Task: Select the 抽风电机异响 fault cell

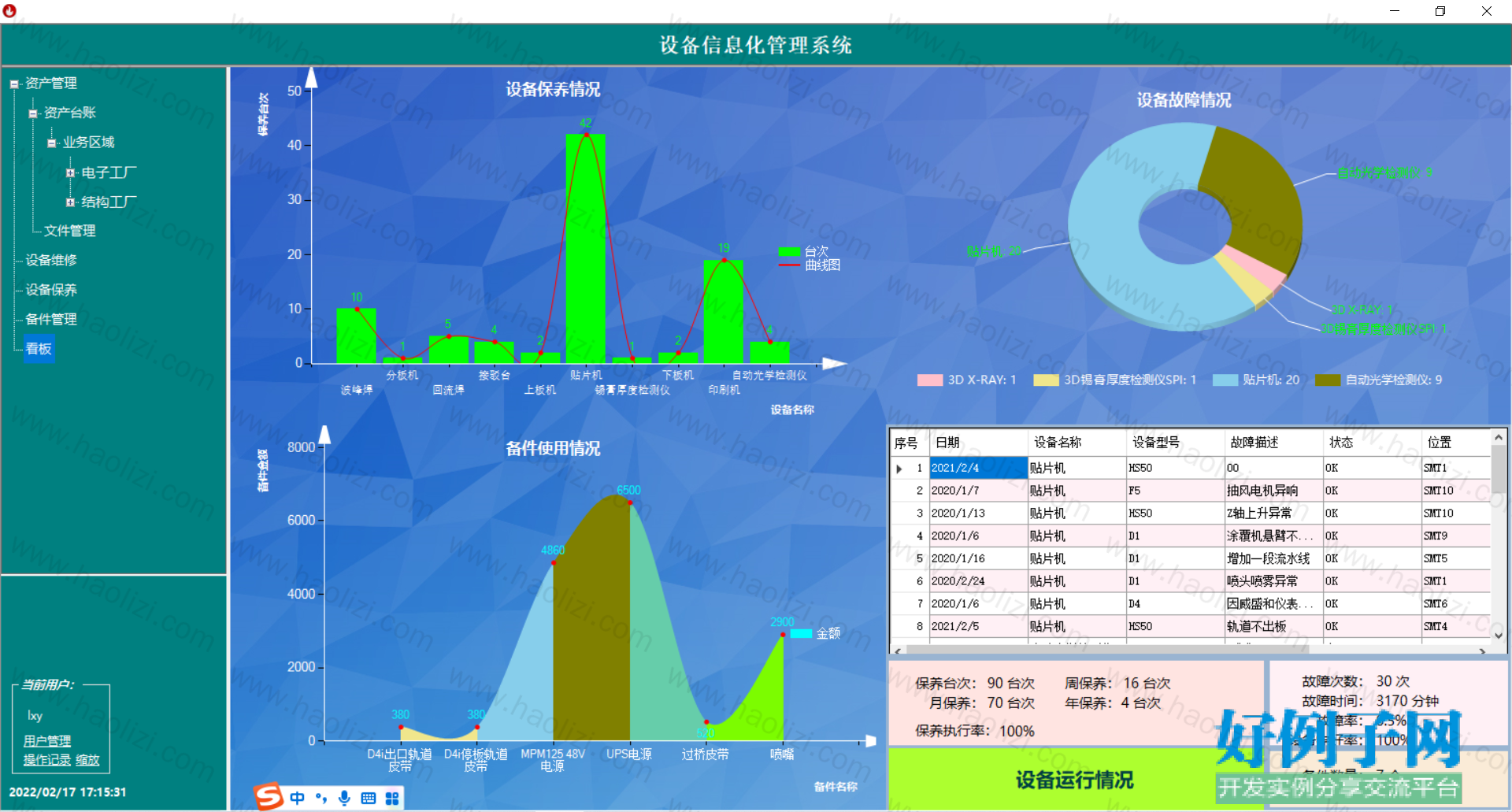Action: pos(1274,491)
